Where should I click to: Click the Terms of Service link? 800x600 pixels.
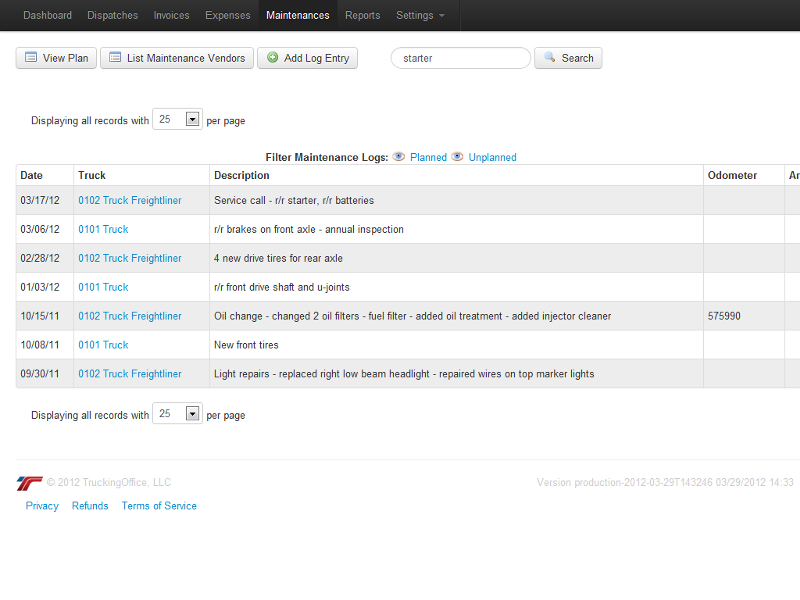159,506
